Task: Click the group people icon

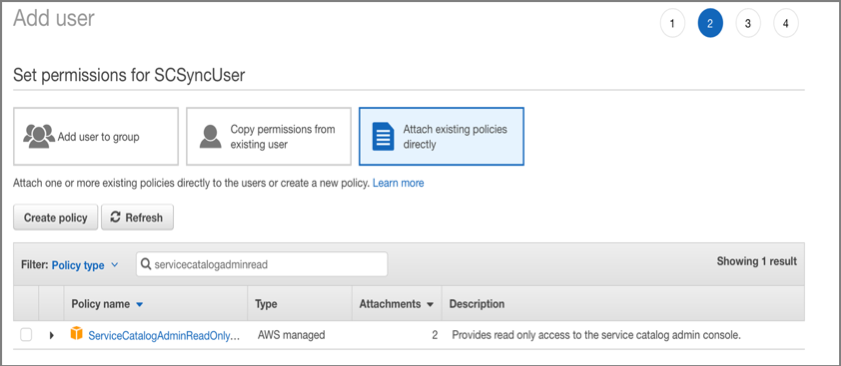Action: tap(39, 136)
